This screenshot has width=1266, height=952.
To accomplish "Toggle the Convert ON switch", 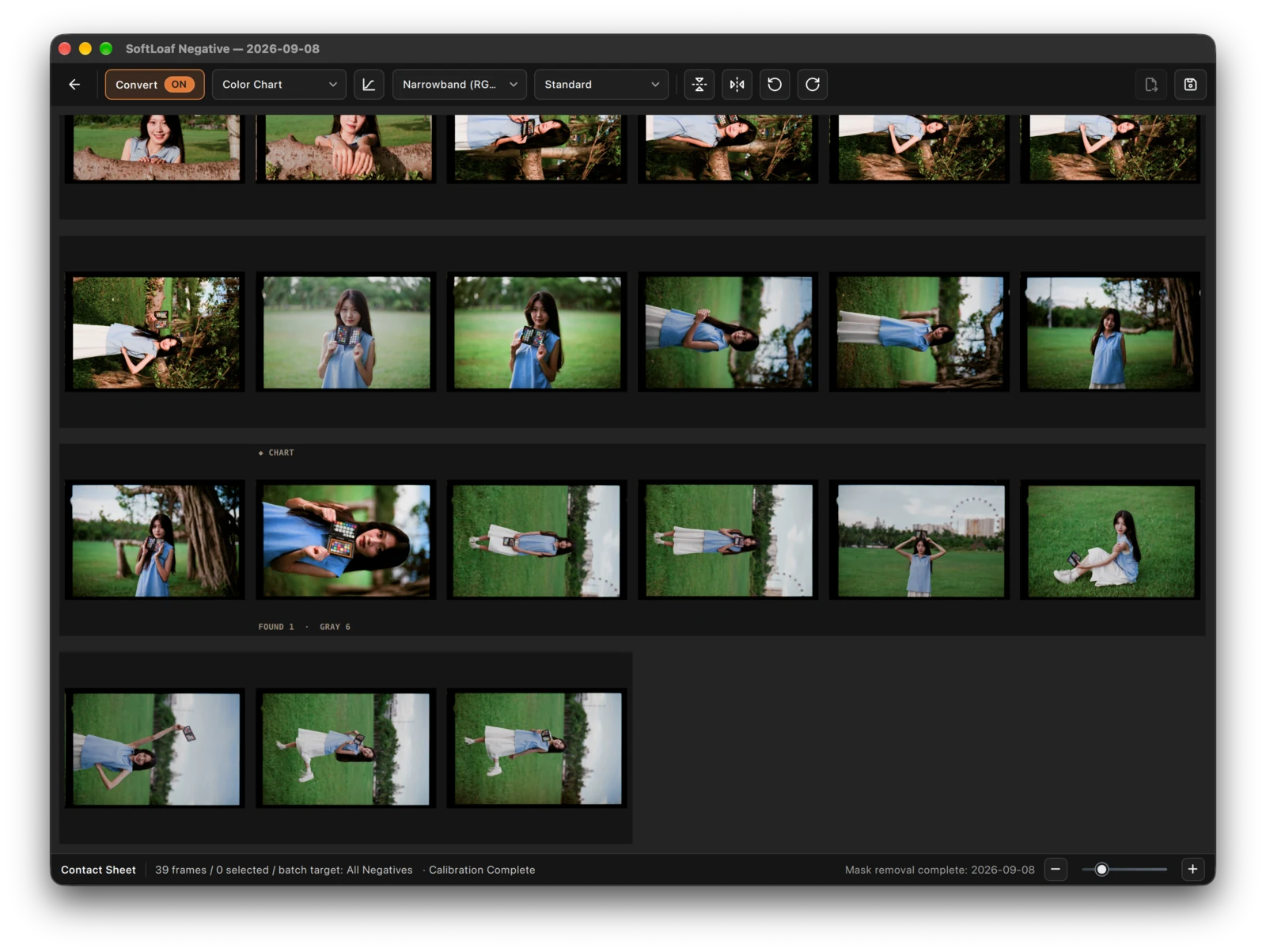I will coord(155,85).
